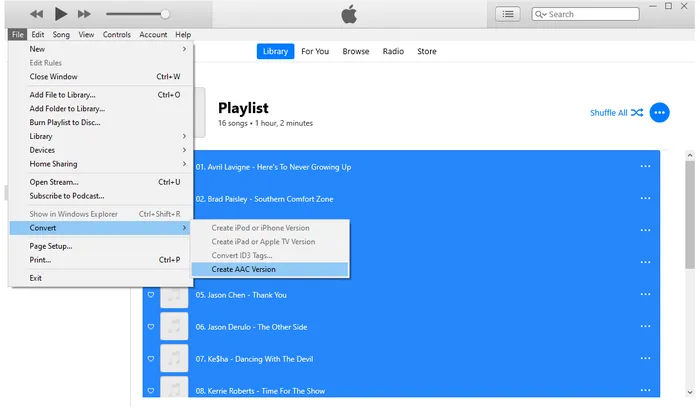Open the Edit menu
This screenshot has height=407, width=700.
(x=38, y=34)
